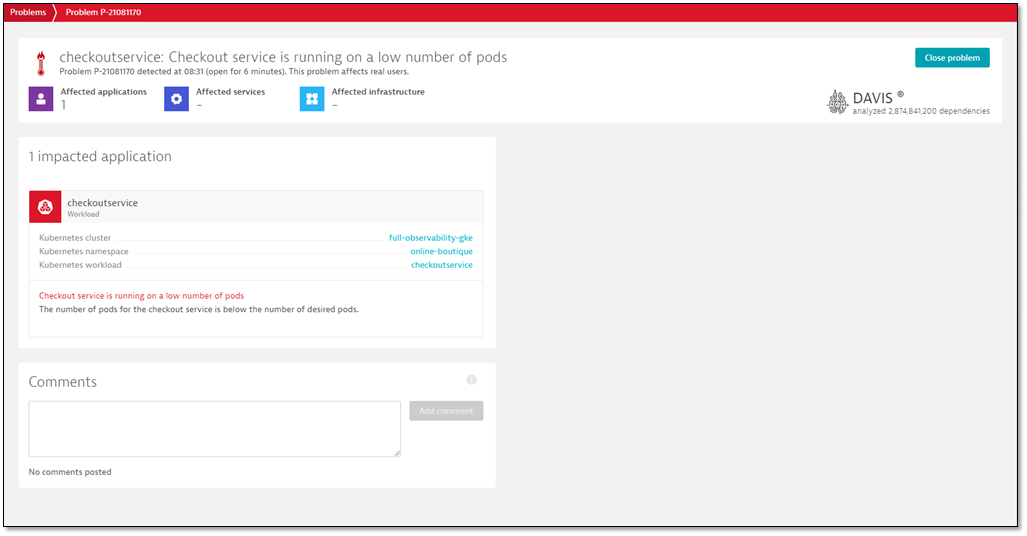
Task: Click the Problem P-21081170 breadcrumb
Action: (103, 12)
